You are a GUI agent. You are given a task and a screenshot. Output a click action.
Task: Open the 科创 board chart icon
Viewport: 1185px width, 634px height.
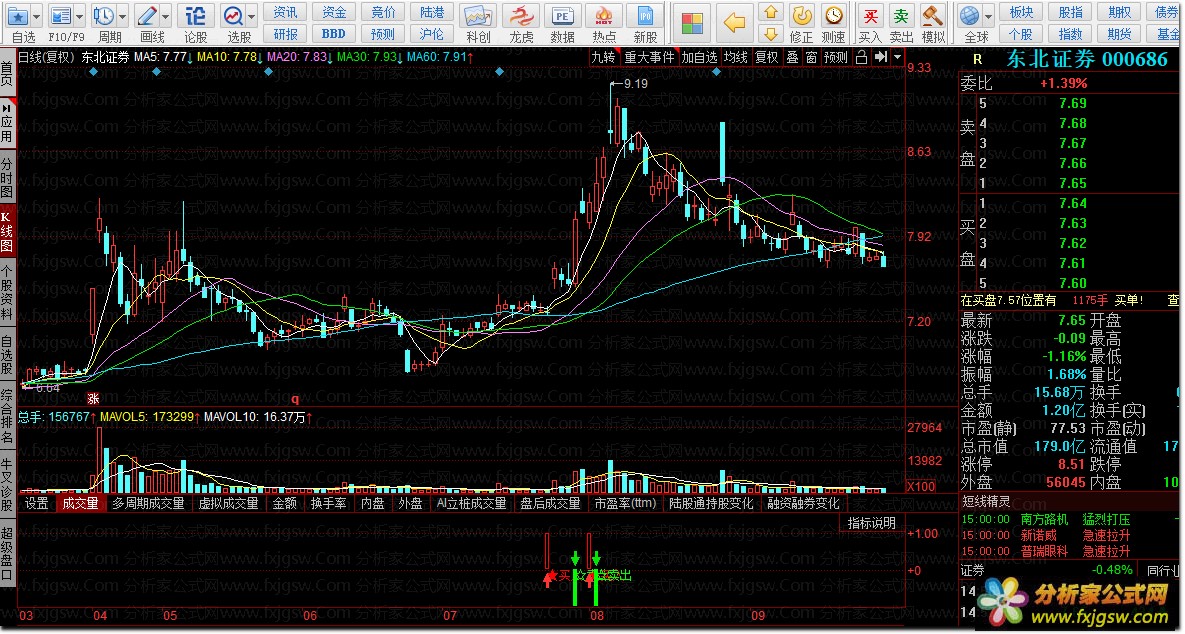point(478,16)
